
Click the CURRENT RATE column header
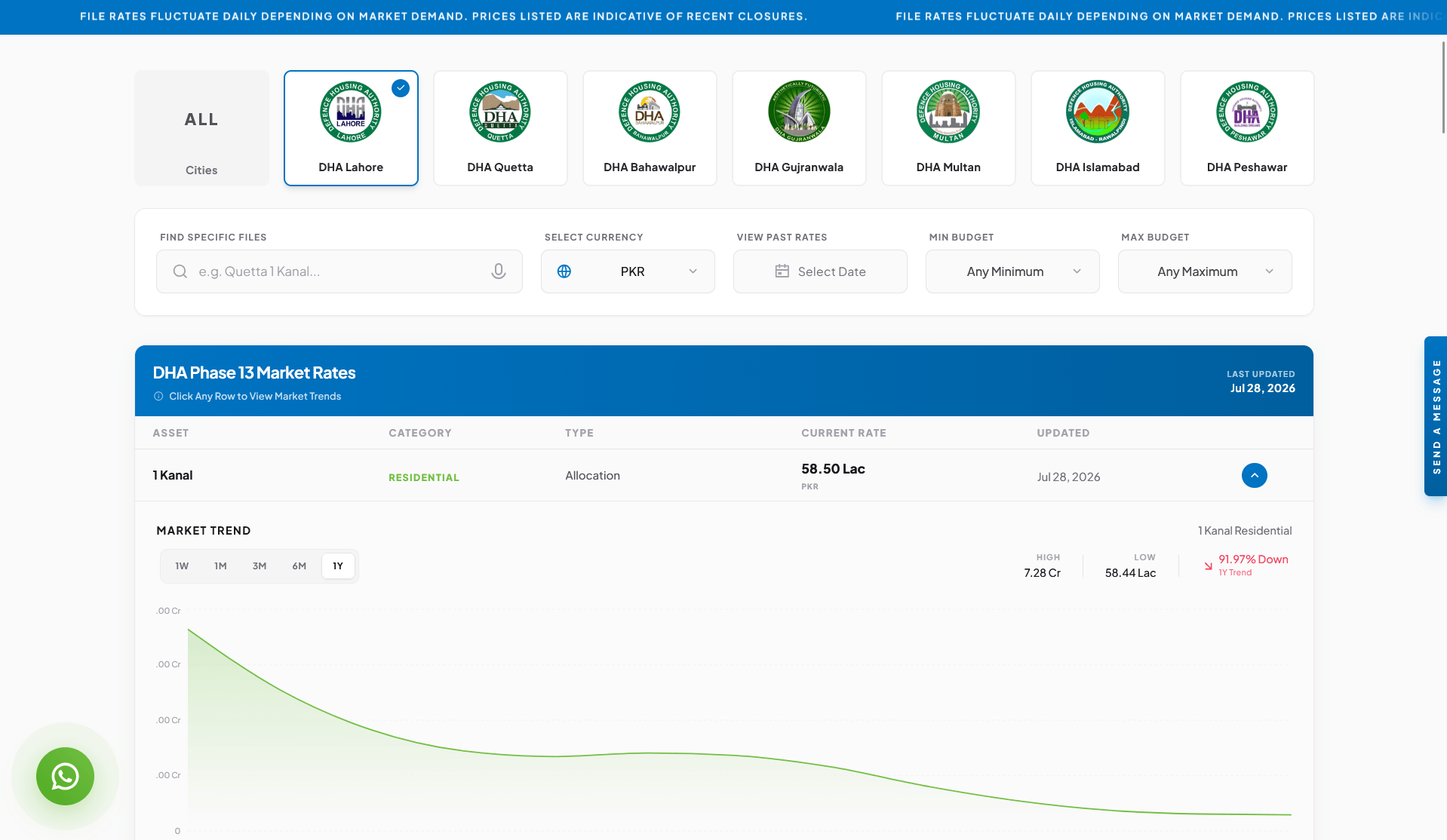[x=843, y=433]
